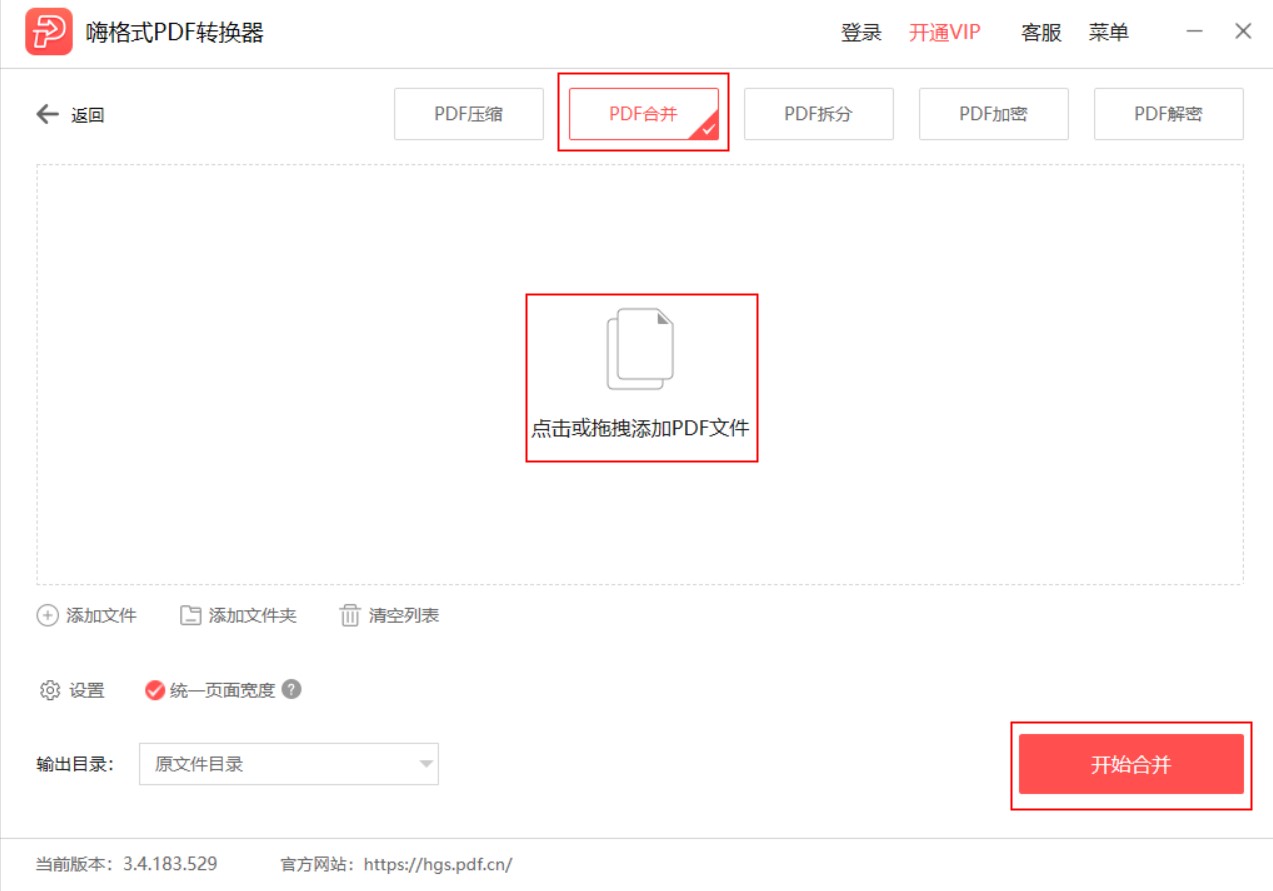Open the 菜单 menu
Viewport: 1273px width, 891px height.
(x=1108, y=33)
